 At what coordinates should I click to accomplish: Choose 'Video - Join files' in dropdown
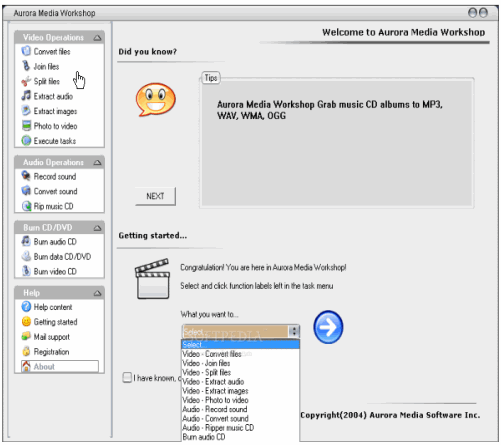pyautogui.click(x=240, y=363)
